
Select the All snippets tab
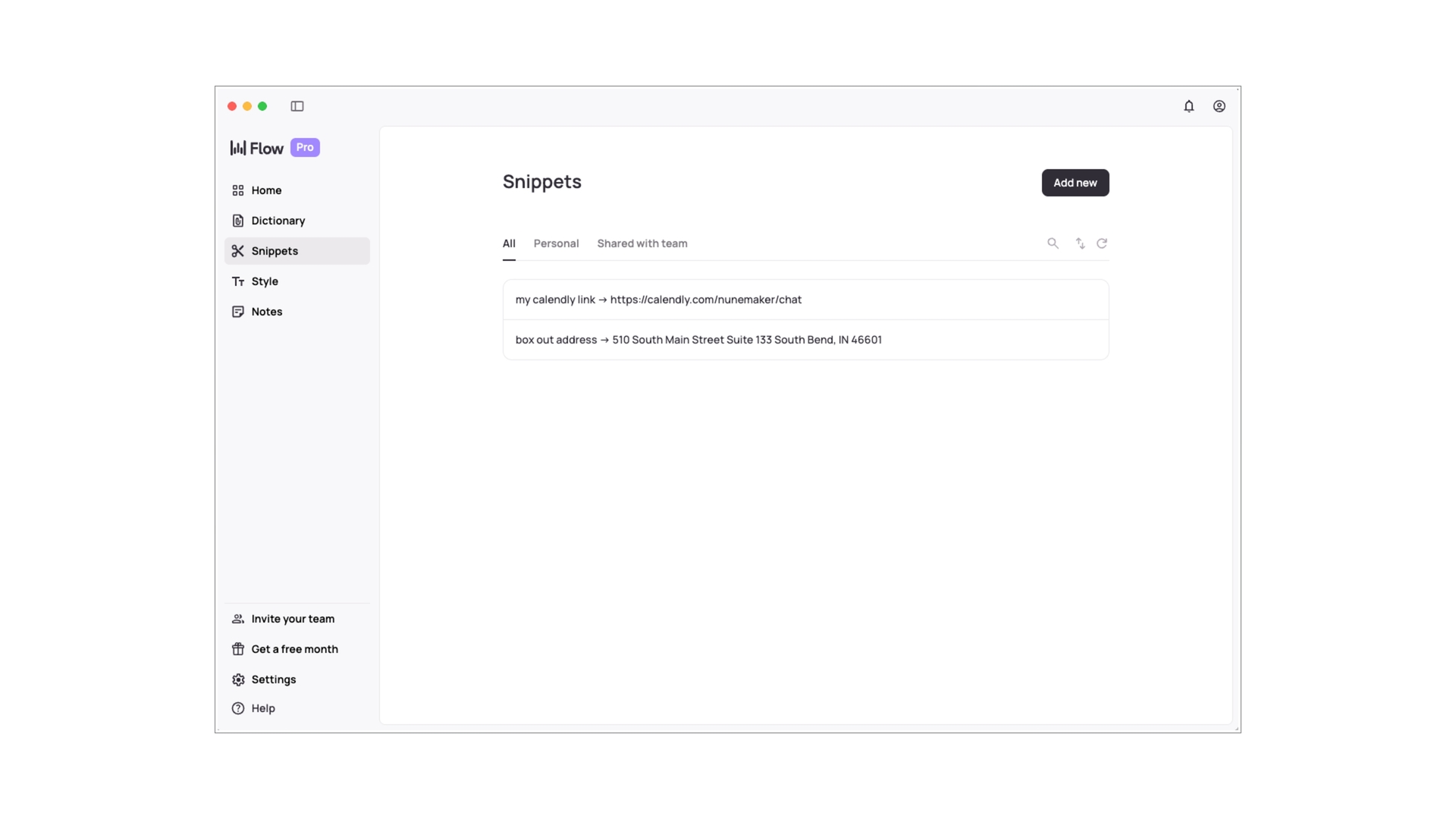(509, 243)
